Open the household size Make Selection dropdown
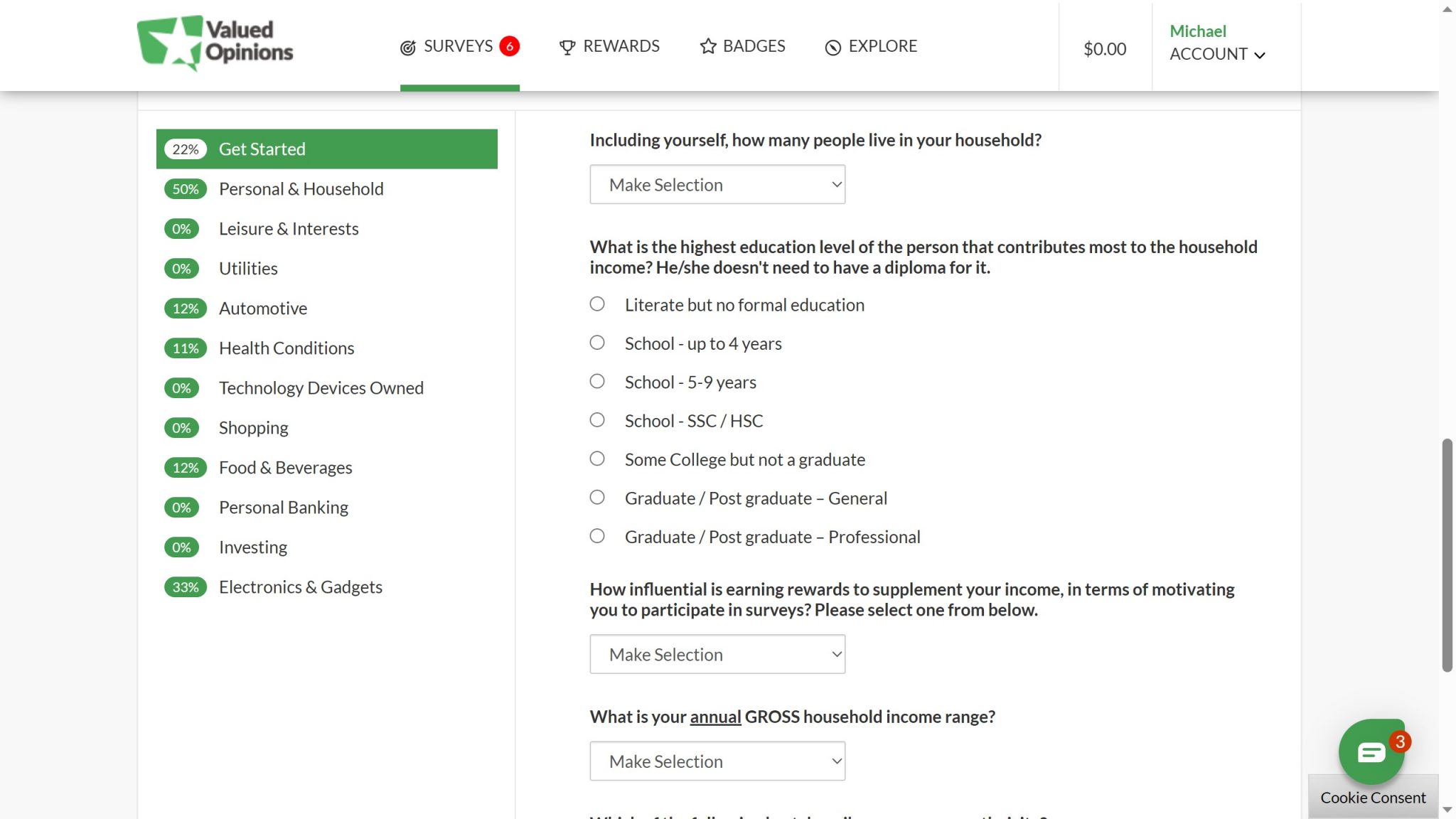The height and width of the screenshot is (819, 1456). [717, 184]
